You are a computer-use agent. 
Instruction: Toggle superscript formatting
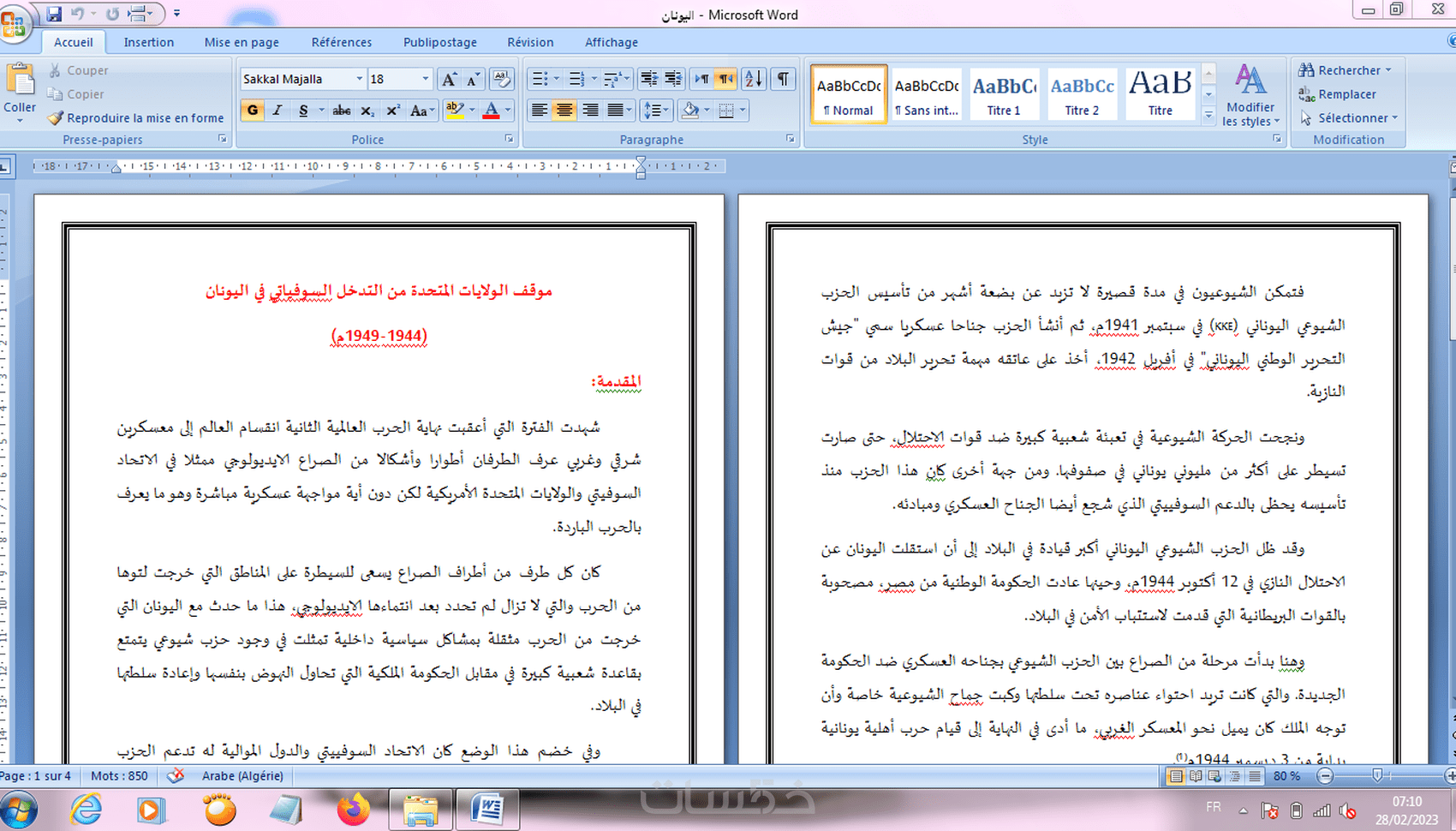pyautogui.click(x=393, y=111)
